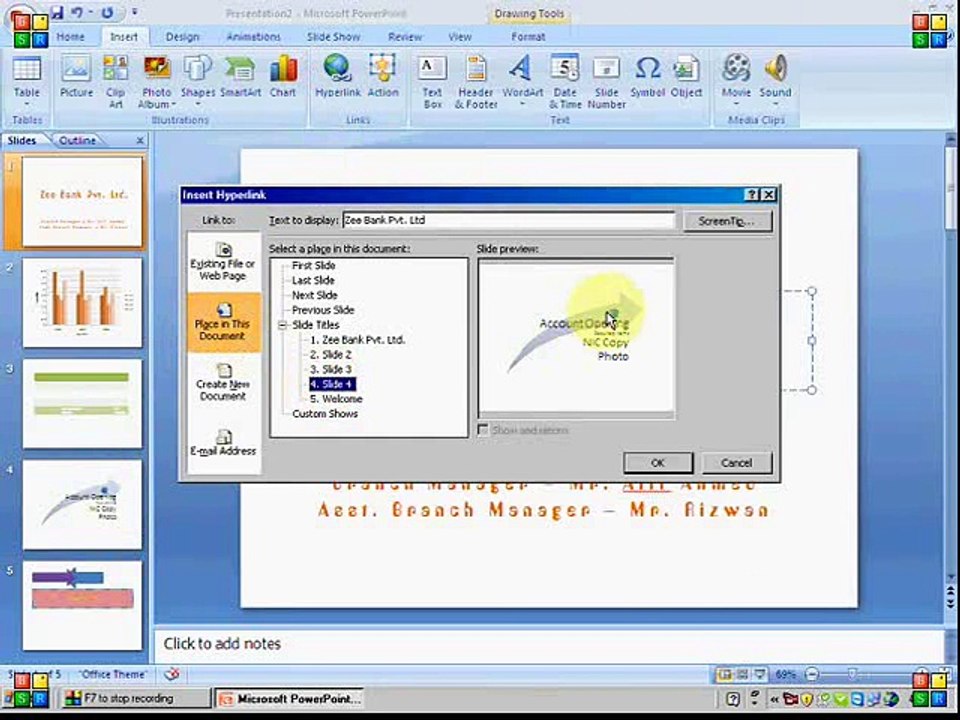Insert an Object
The image size is (960, 720).
686,77
